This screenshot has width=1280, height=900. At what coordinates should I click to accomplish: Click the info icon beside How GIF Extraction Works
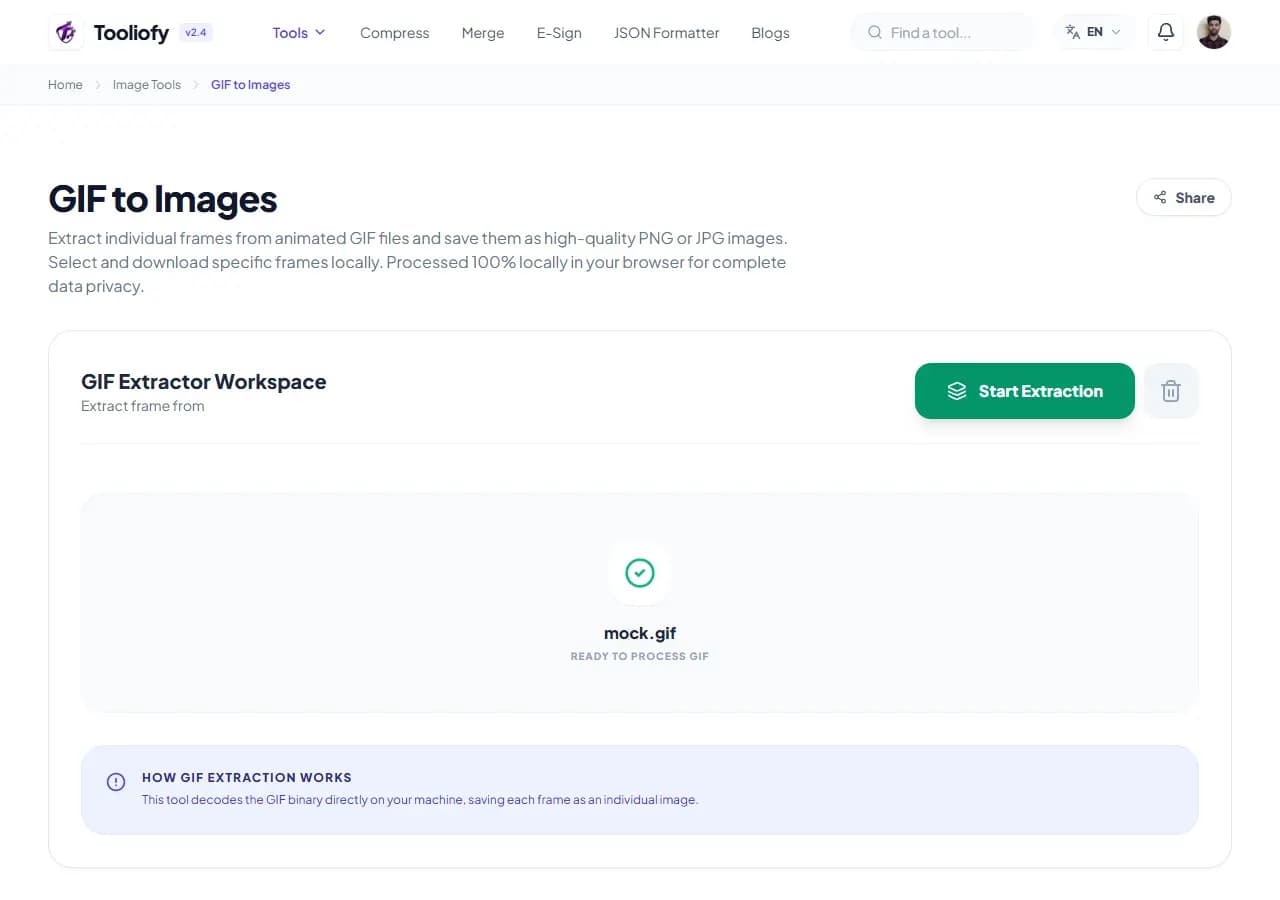116,782
